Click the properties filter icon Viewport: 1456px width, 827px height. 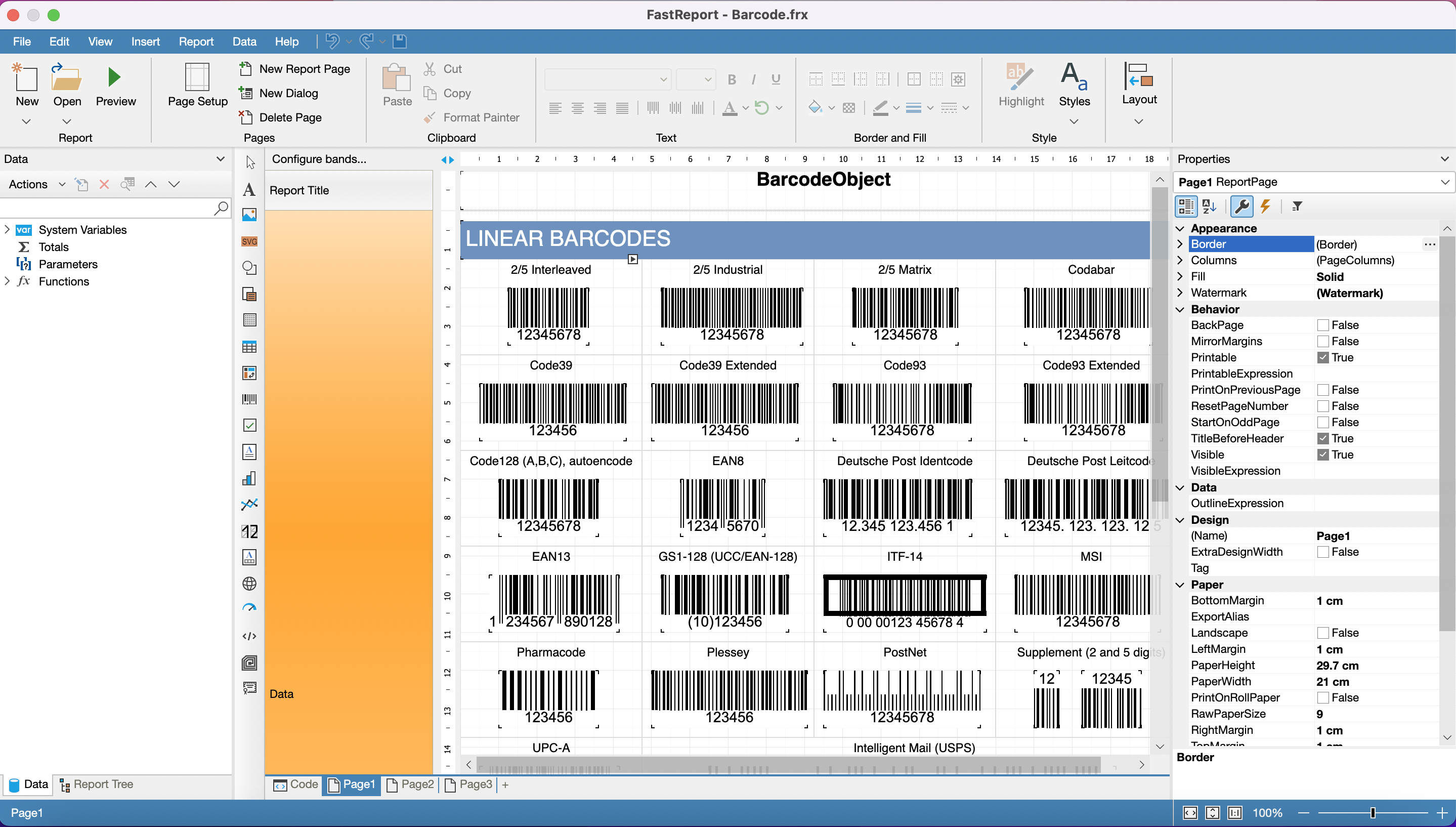coord(1297,206)
